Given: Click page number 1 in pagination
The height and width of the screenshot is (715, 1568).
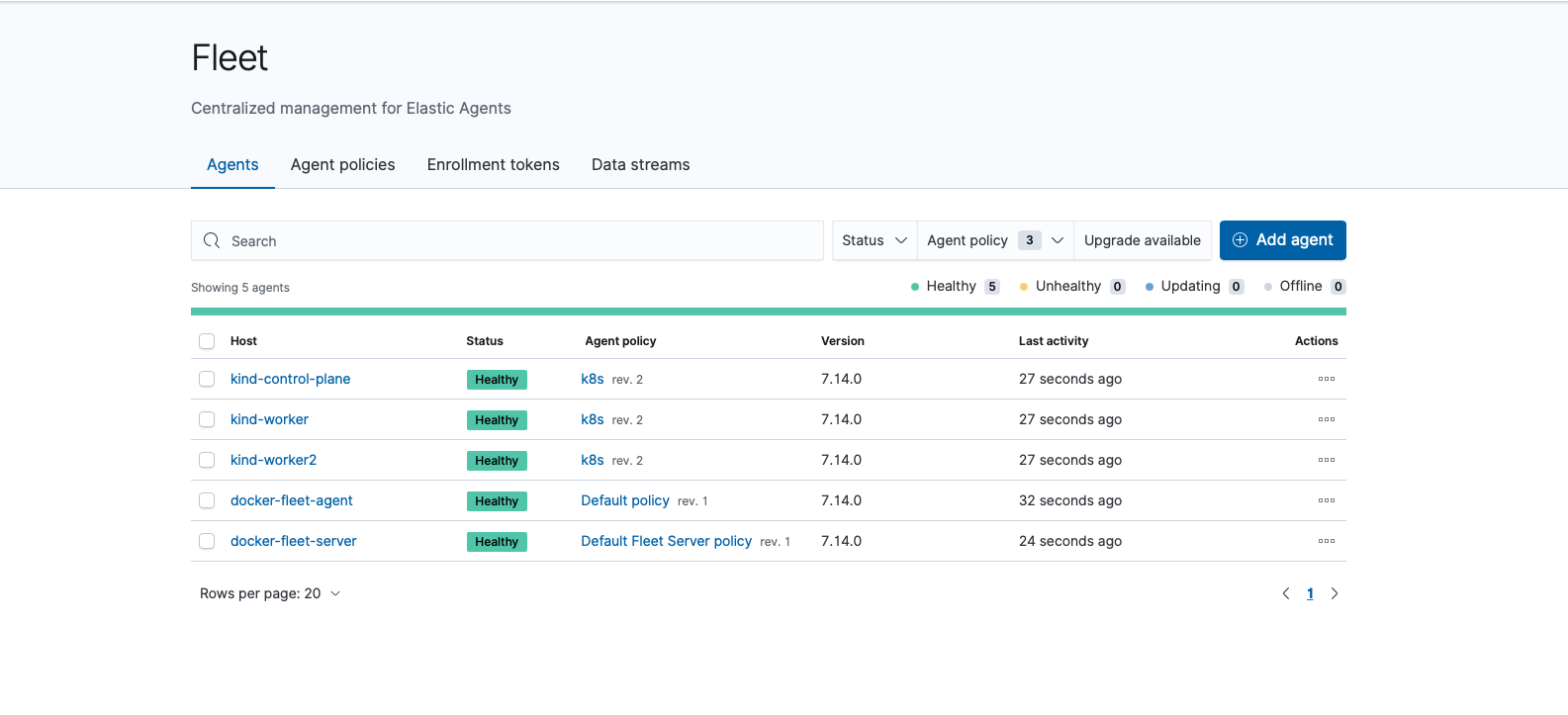Looking at the screenshot, I should (x=1310, y=593).
